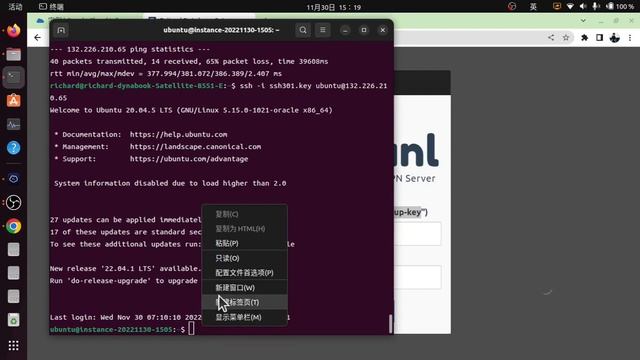This screenshot has width=640, height=360.
Task: Expand Chrome's tab search chevron
Action: tap(583, 20)
